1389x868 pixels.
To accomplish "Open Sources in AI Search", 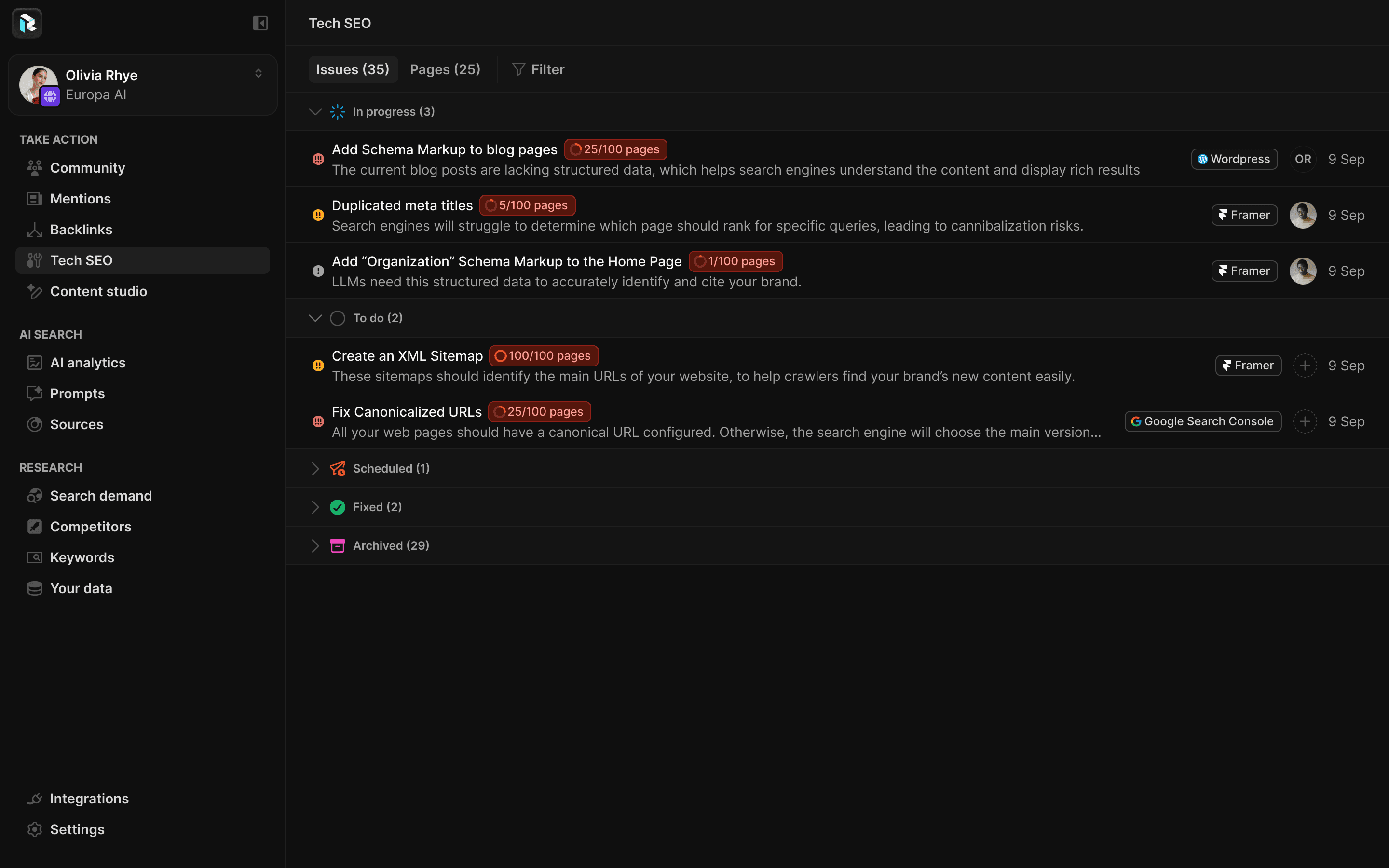I will pos(76,424).
